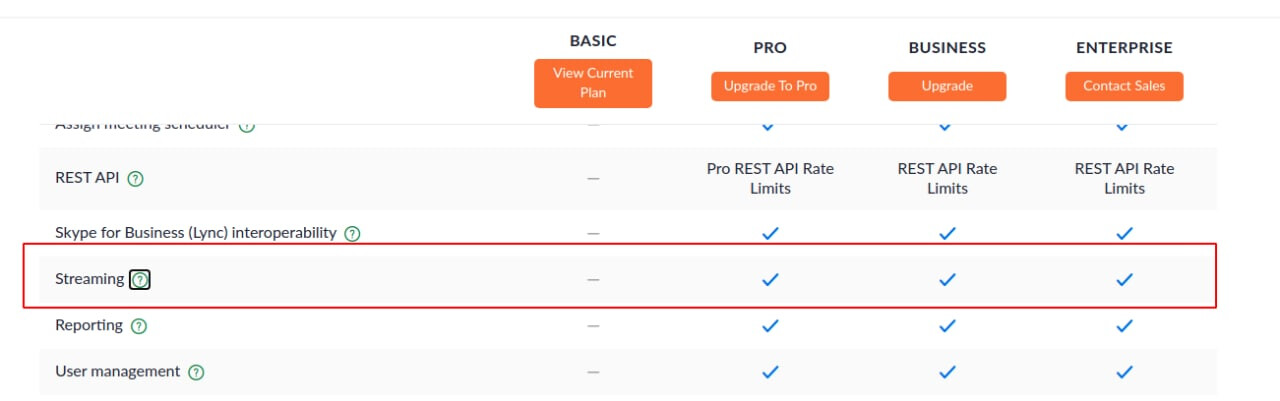Click the Streaming feature label
Image resolution: width=1280 pixels, height=401 pixels.
[89, 279]
